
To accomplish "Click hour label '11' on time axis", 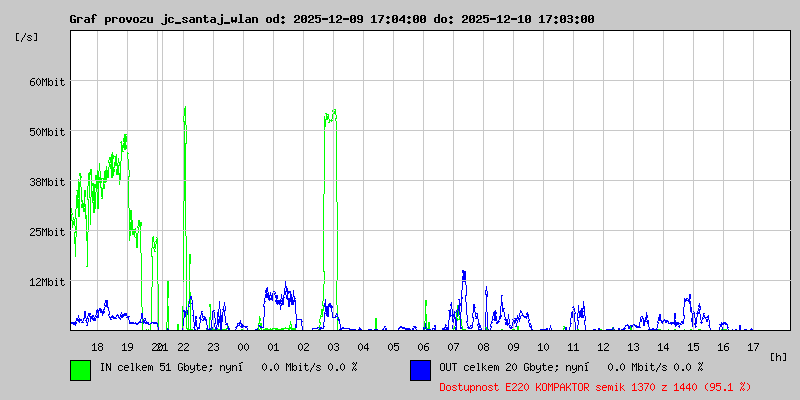I will (573, 347).
